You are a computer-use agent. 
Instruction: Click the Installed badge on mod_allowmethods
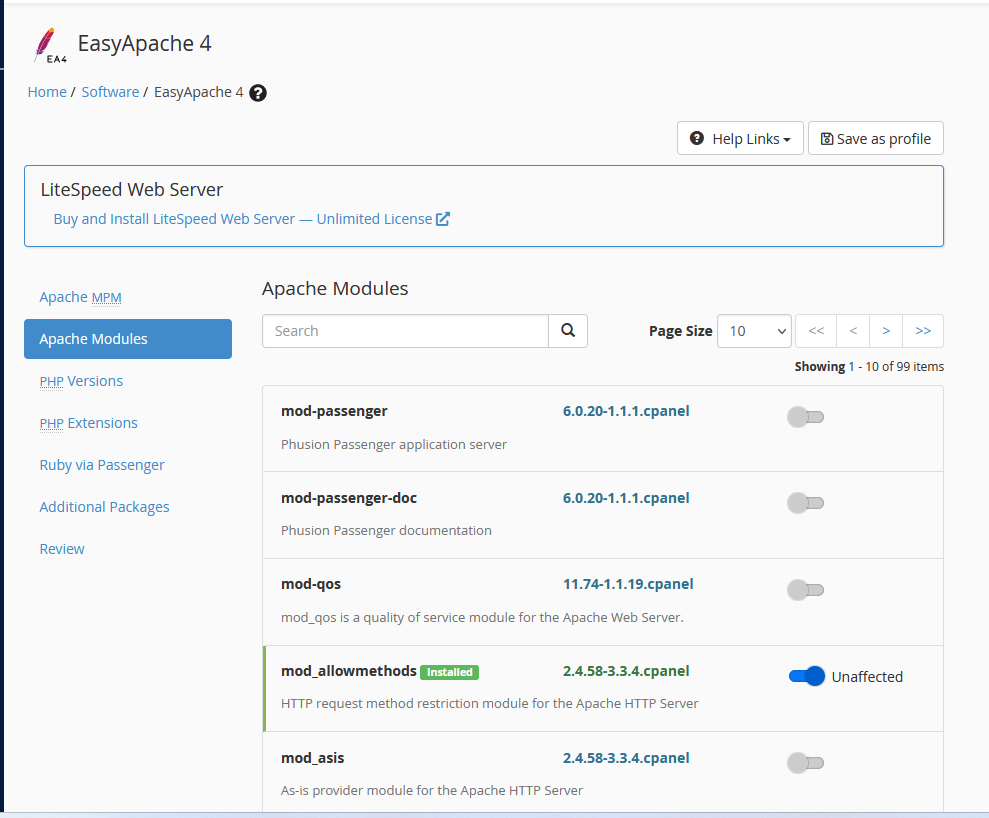click(450, 672)
